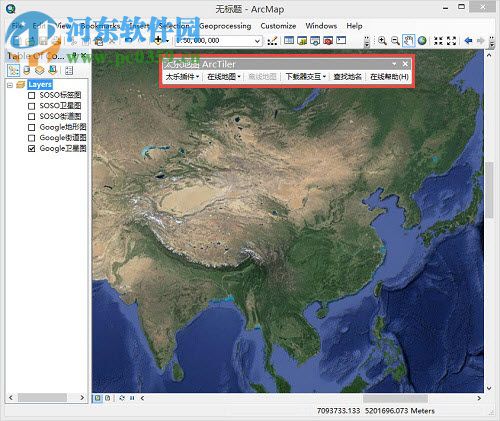
Task: Open the View menu
Action: pyautogui.click(x=64, y=26)
